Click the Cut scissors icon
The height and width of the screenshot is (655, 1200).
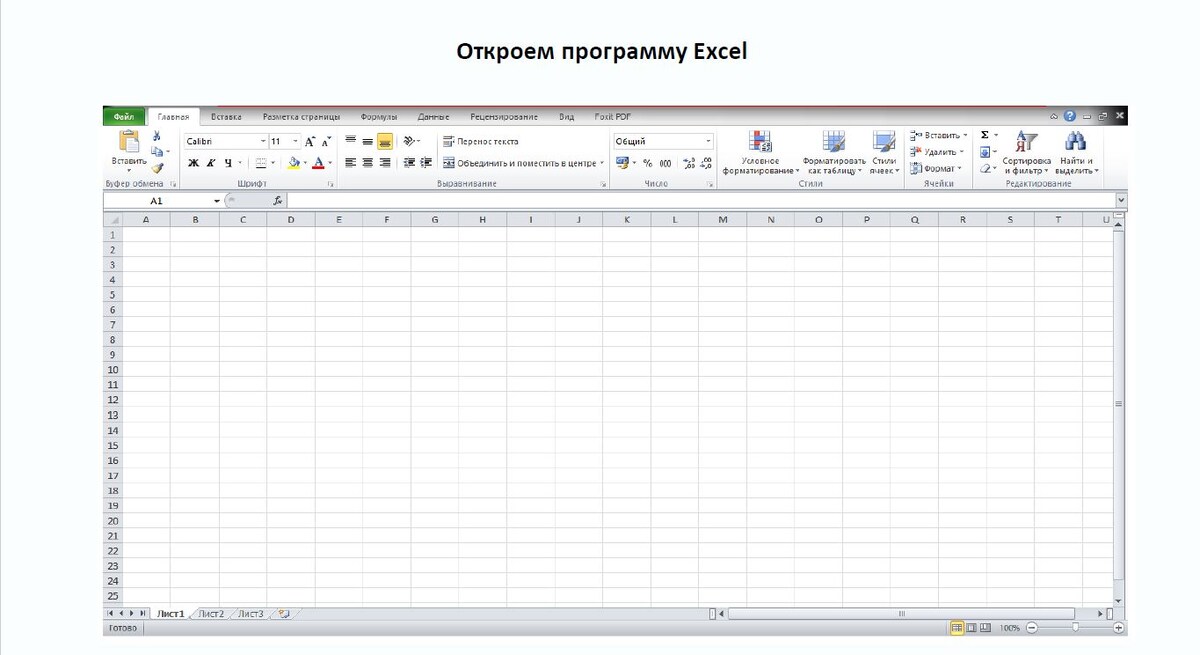[157, 136]
